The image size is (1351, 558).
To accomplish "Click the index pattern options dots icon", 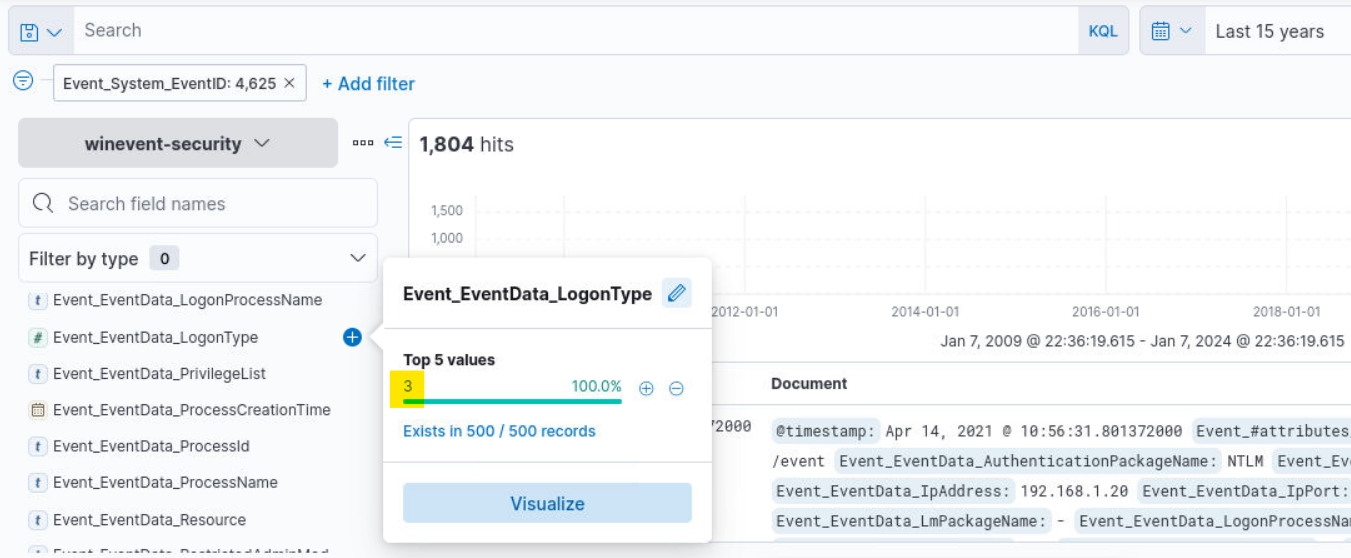I will click(362, 143).
